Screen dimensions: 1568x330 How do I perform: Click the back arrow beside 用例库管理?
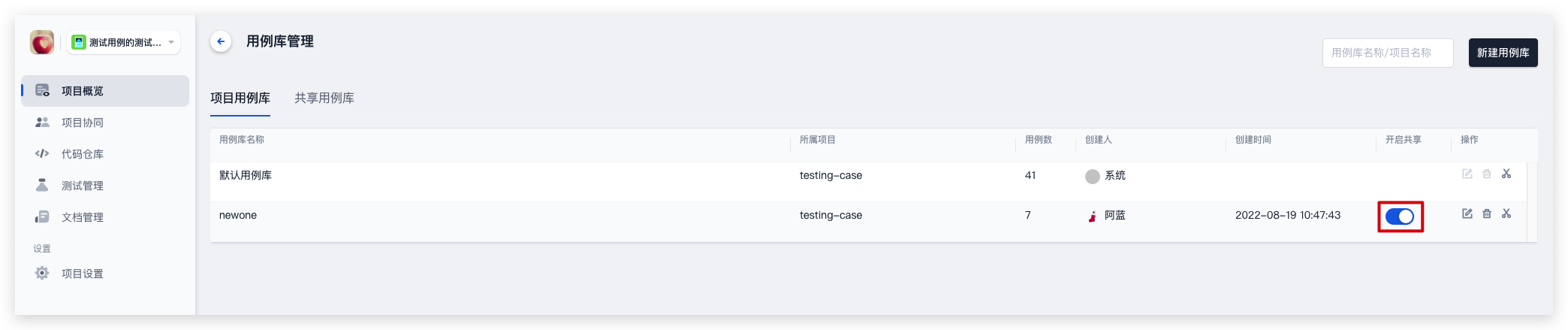click(221, 41)
